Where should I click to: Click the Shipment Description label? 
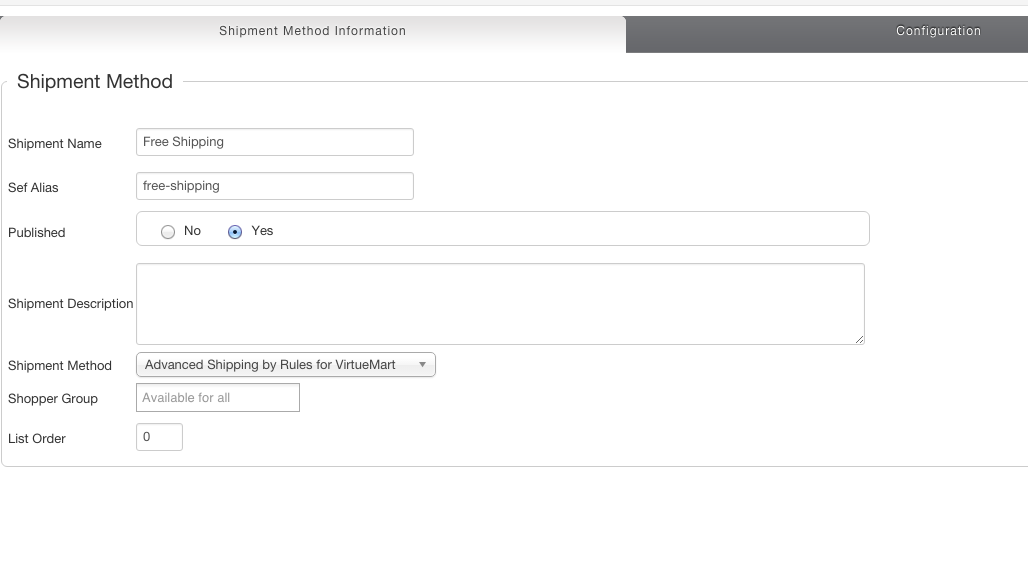point(70,304)
